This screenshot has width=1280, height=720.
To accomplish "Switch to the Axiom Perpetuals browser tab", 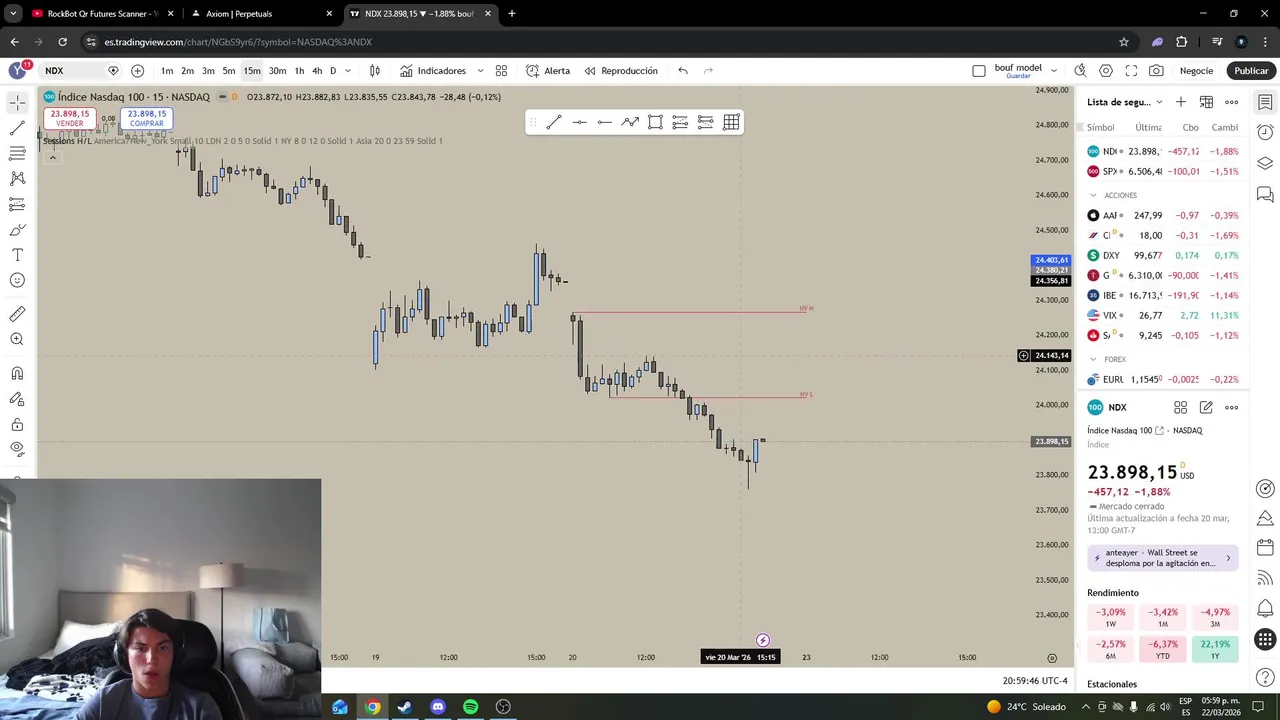I will pyautogui.click(x=261, y=14).
